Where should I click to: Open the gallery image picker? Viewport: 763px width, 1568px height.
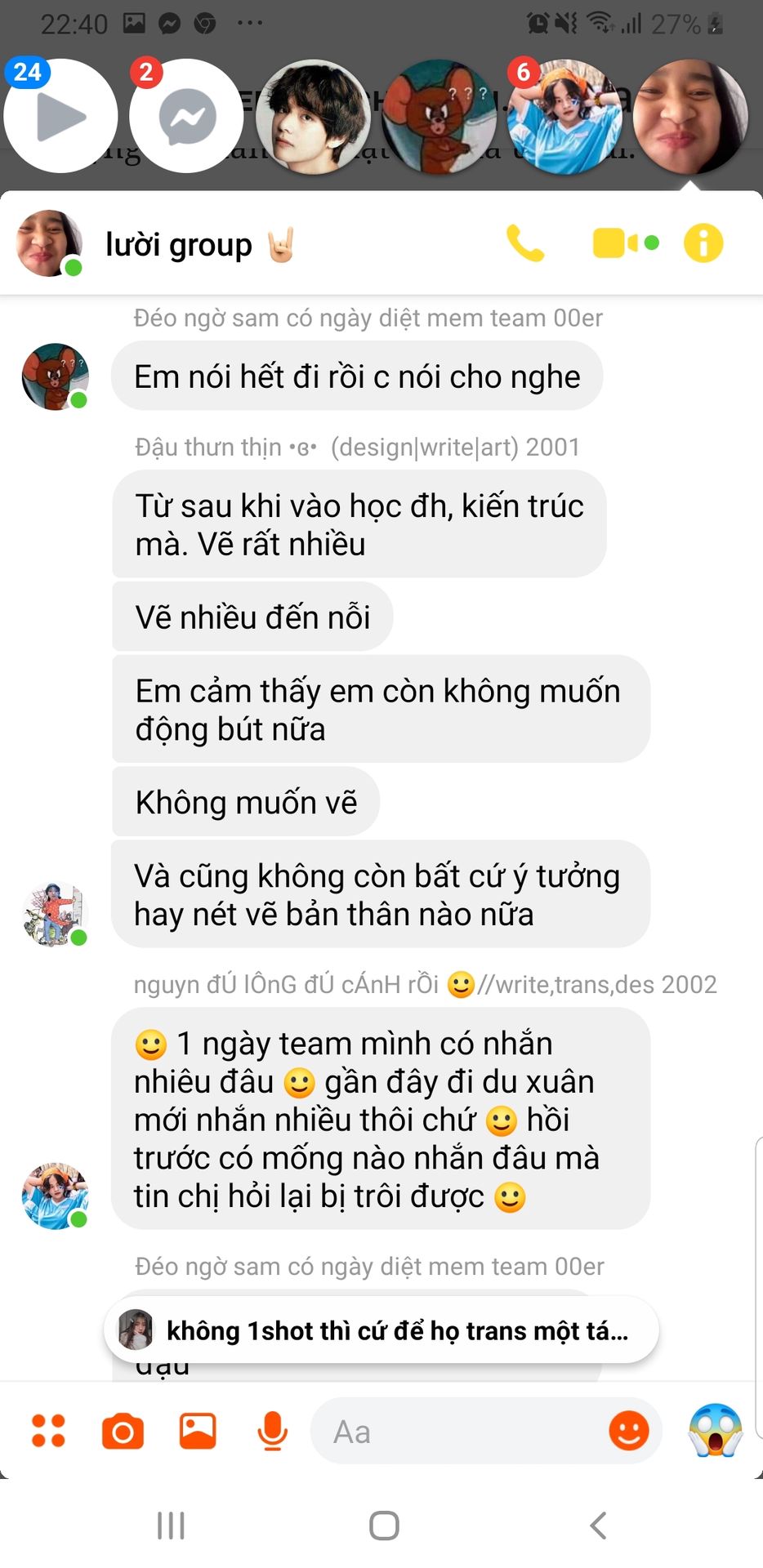point(198,1431)
